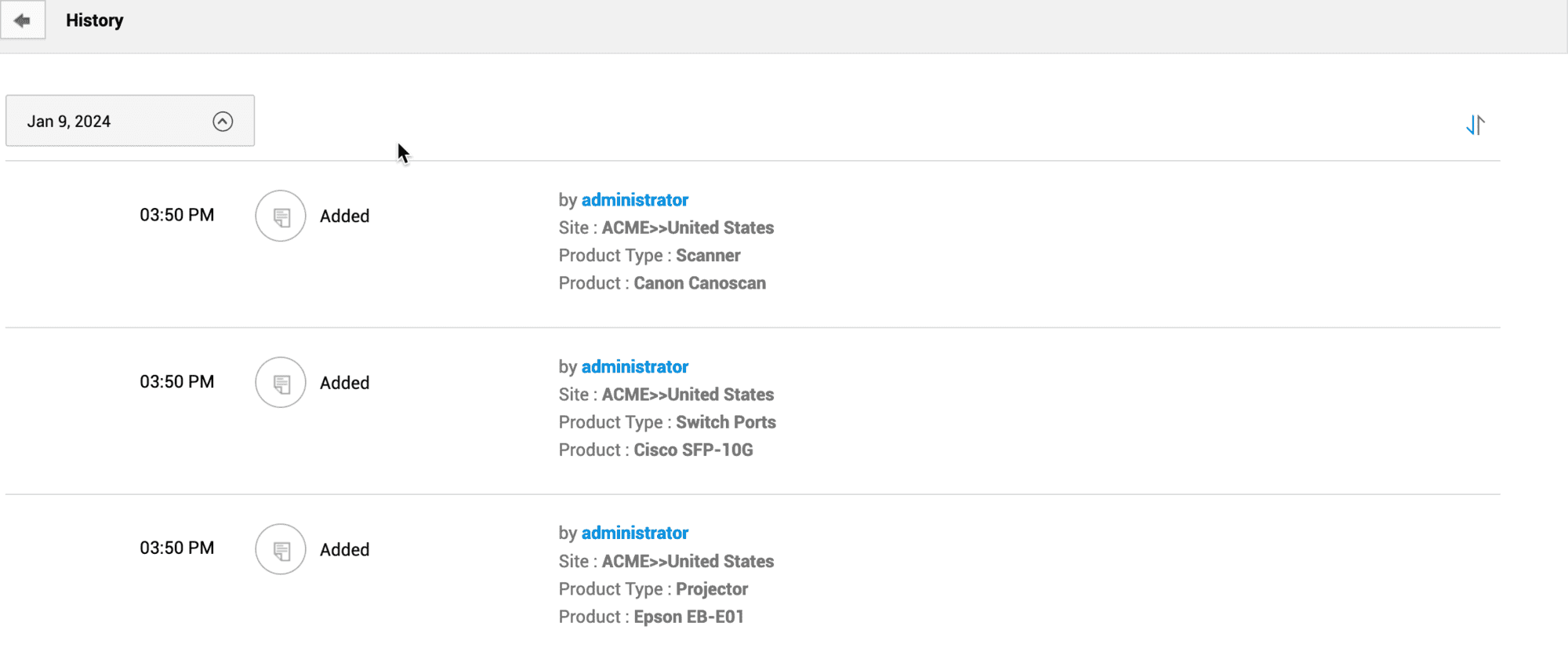
Task: Click the Canon Canoscan product name
Action: coord(699,283)
